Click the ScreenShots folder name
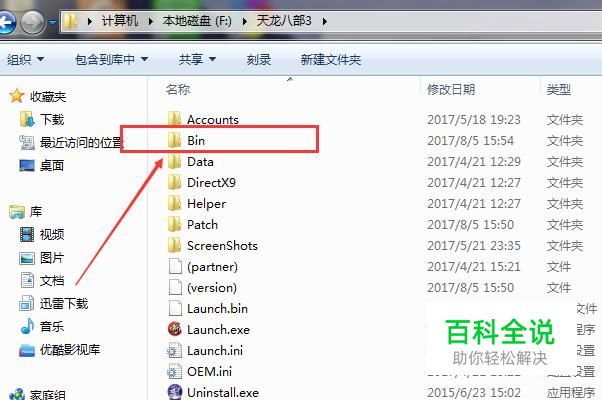602x400 pixels. pyautogui.click(x=222, y=246)
